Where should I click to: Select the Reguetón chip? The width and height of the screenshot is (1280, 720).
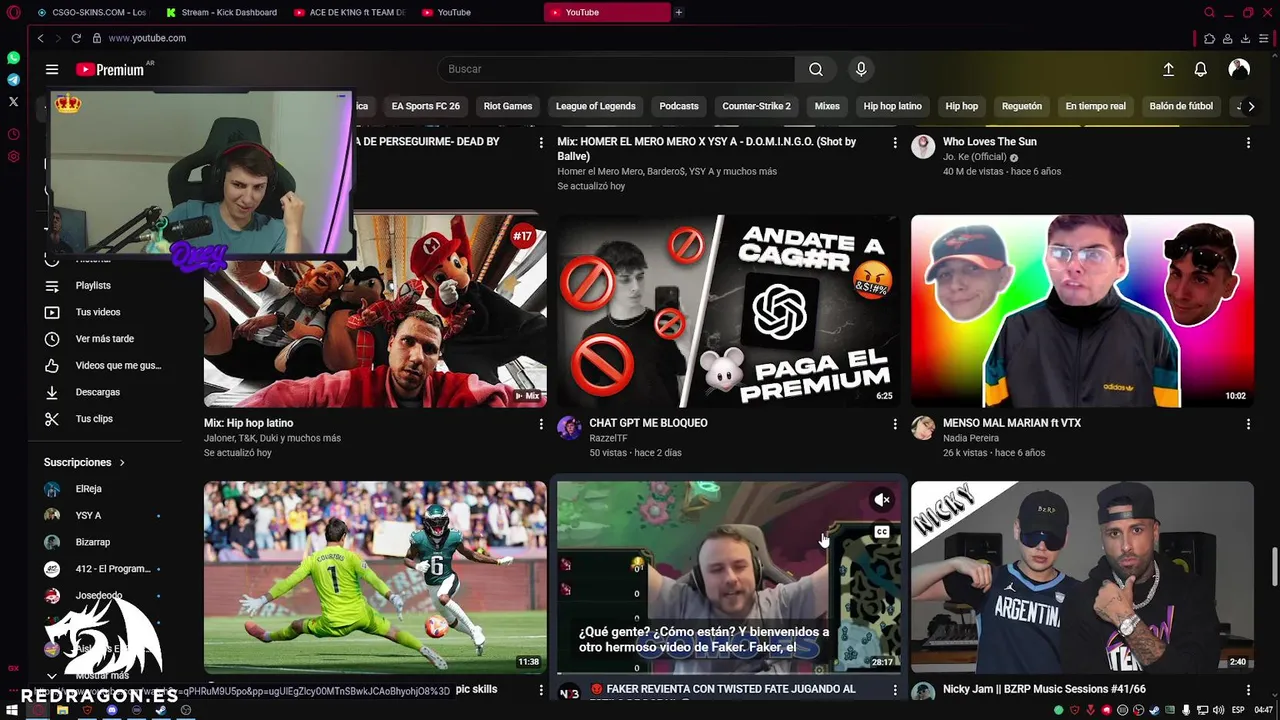click(x=1022, y=106)
